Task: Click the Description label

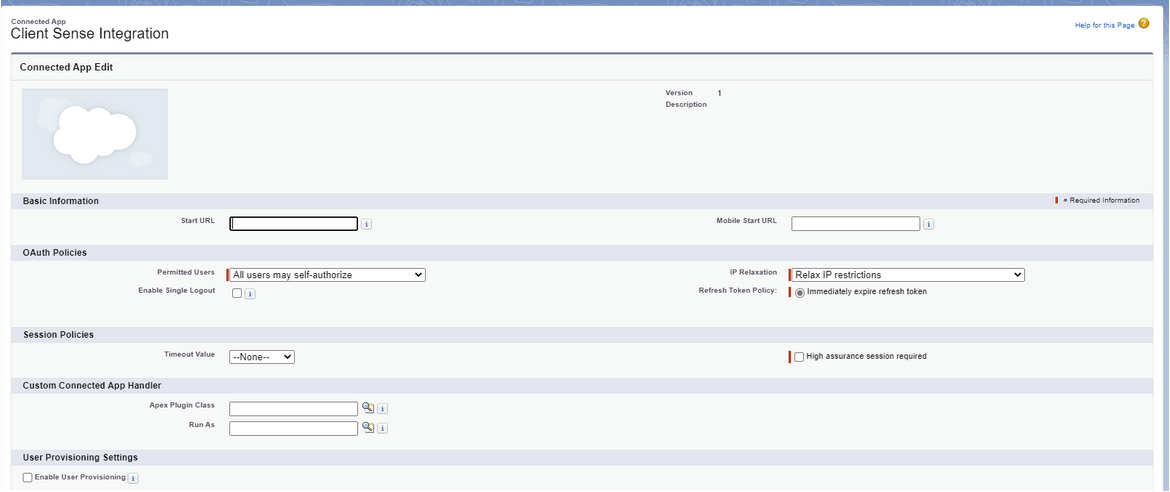Action: (686, 105)
